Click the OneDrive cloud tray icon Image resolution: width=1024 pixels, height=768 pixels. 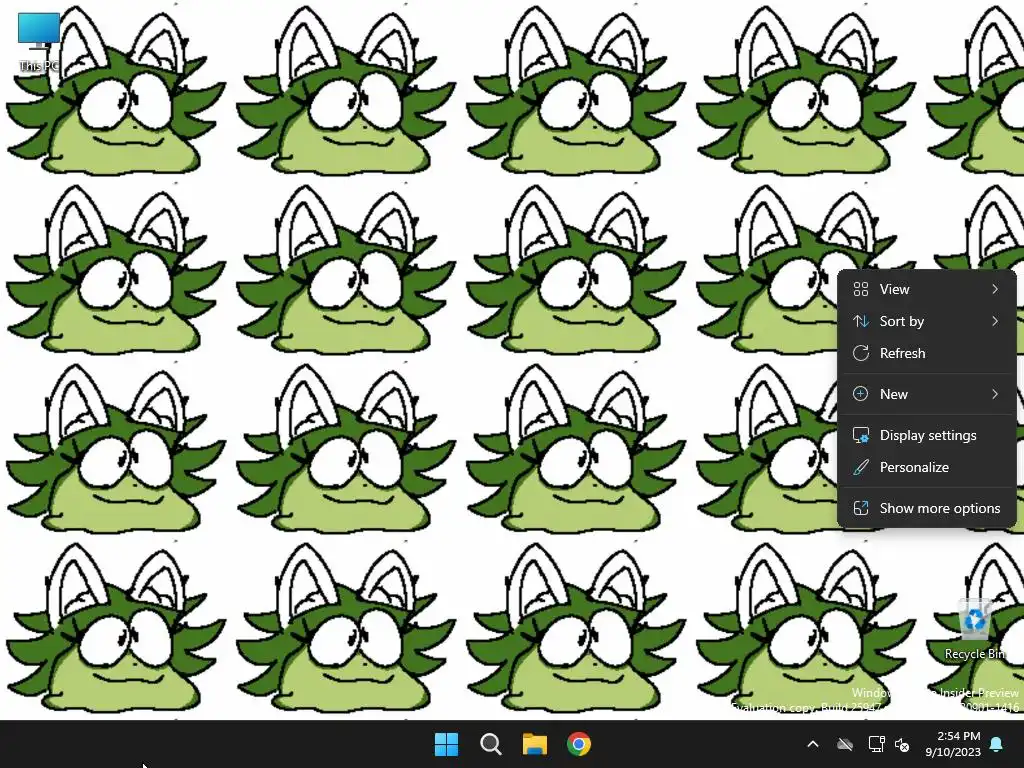pyautogui.click(x=845, y=744)
